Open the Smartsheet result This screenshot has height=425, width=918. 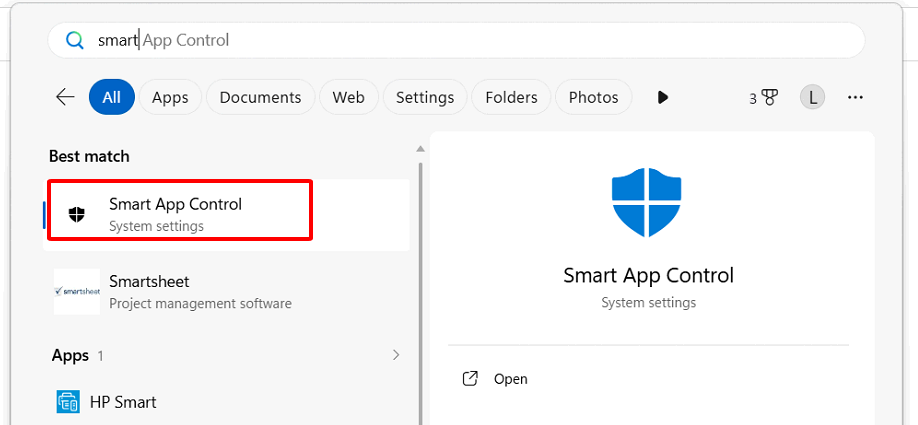(227, 292)
